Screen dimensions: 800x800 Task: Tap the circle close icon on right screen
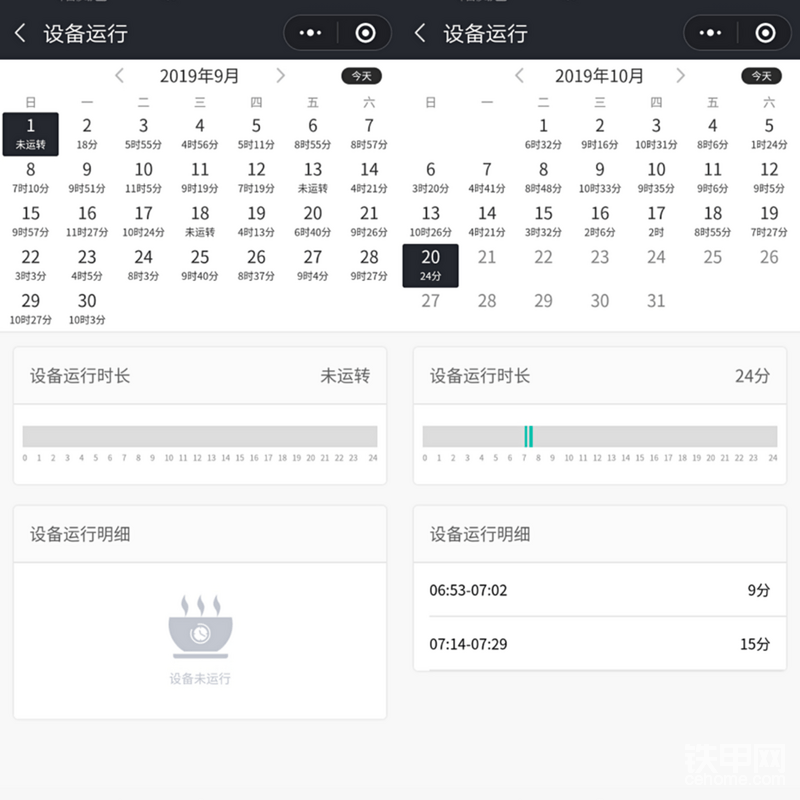[765, 33]
